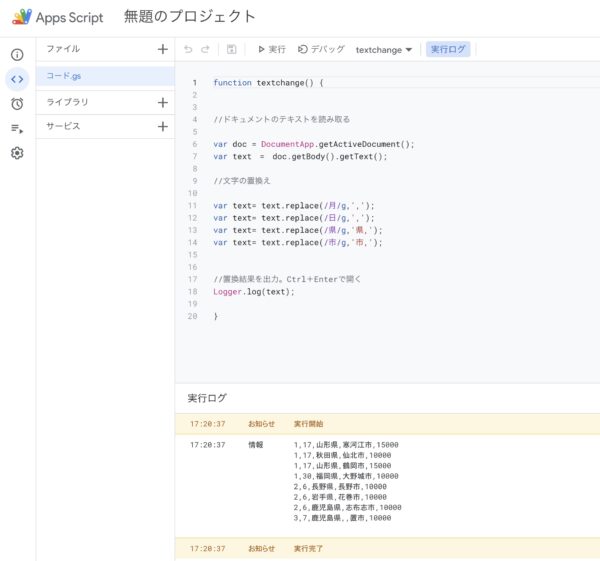600x561 pixels.
Task: Open the Executions list icon
Action: pos(17,129)
